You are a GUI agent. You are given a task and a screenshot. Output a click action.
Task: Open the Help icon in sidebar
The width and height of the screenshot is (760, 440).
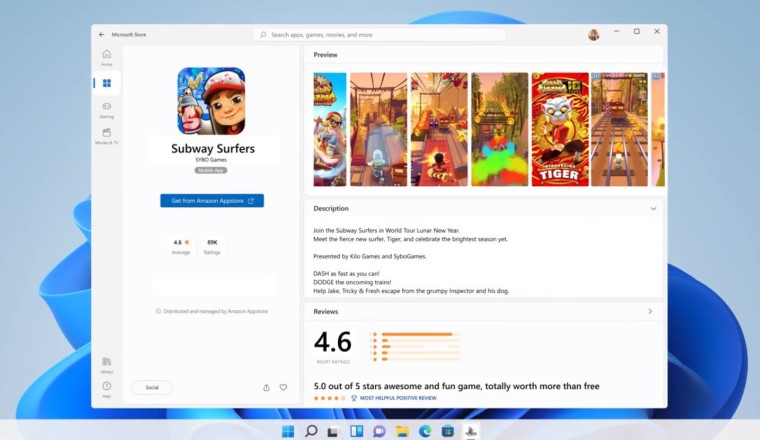click(107, 389)
